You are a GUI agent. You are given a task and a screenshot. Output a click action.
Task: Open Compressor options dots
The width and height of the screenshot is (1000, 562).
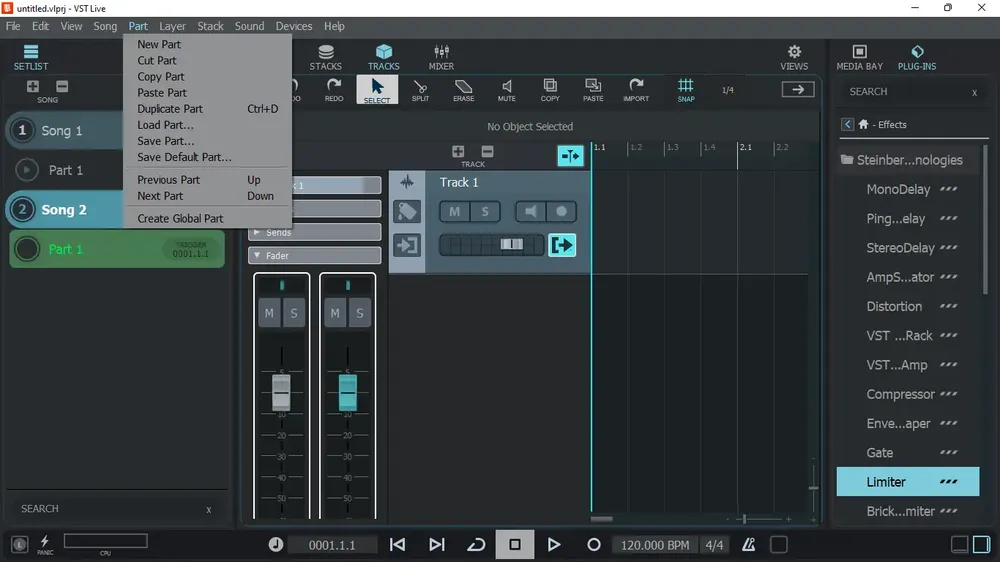(948, 394)
